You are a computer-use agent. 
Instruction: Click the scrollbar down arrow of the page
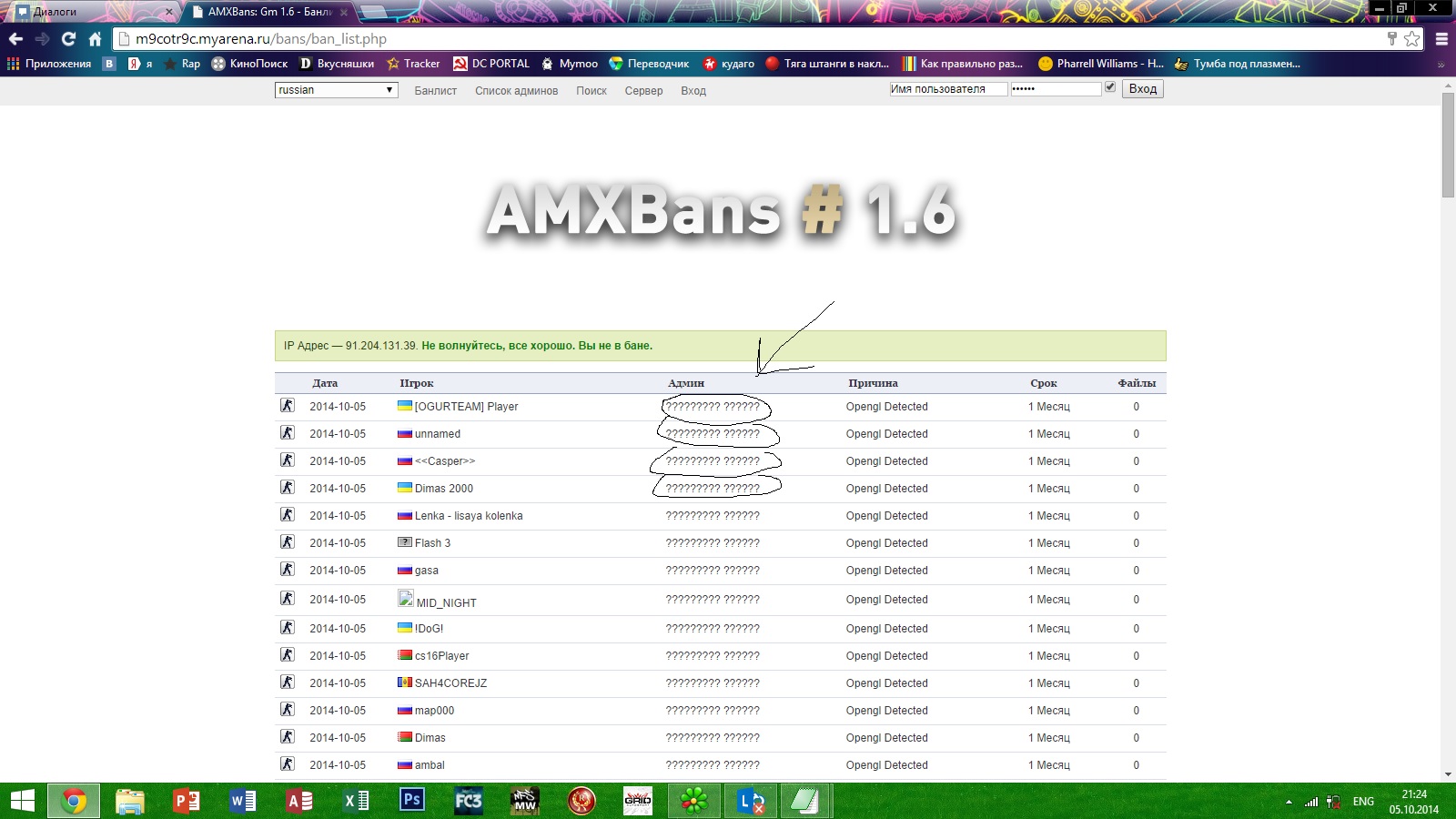[1448, 774]
